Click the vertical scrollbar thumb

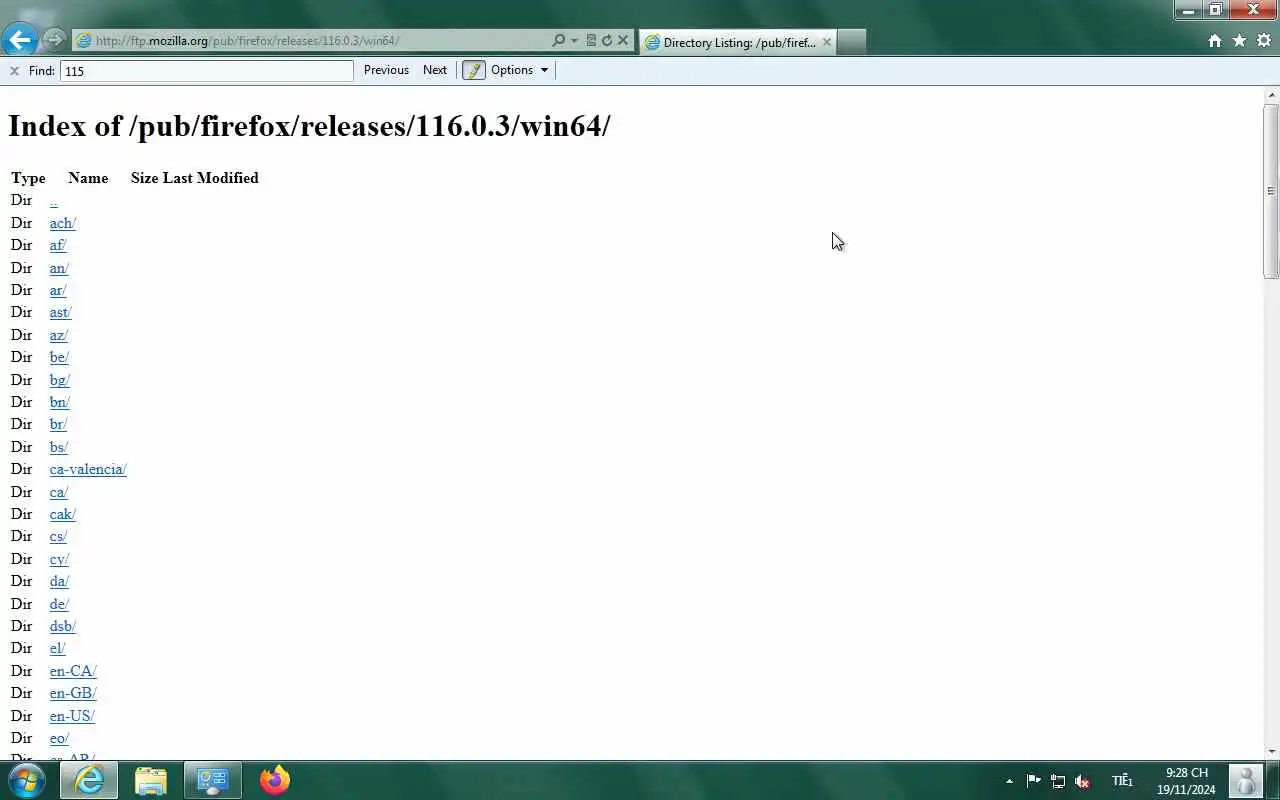coord(1271,190)
